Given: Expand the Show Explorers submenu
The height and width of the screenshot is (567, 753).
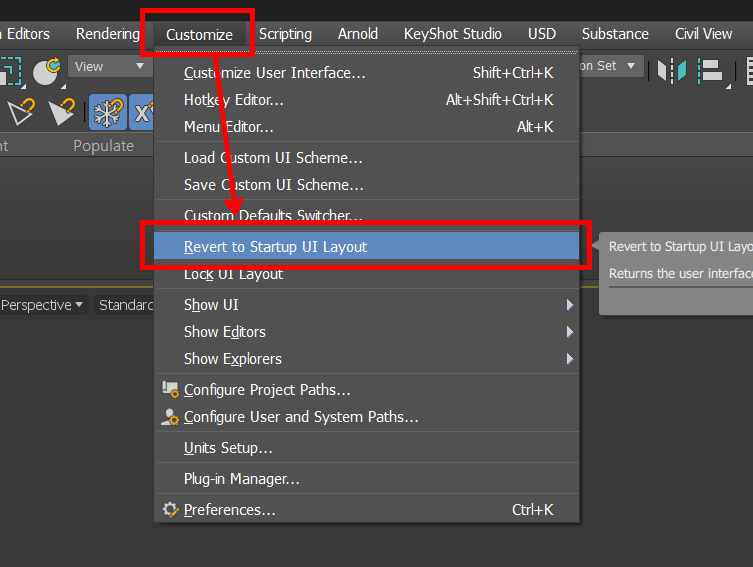Looking at the screenshot, I should 367,359.
